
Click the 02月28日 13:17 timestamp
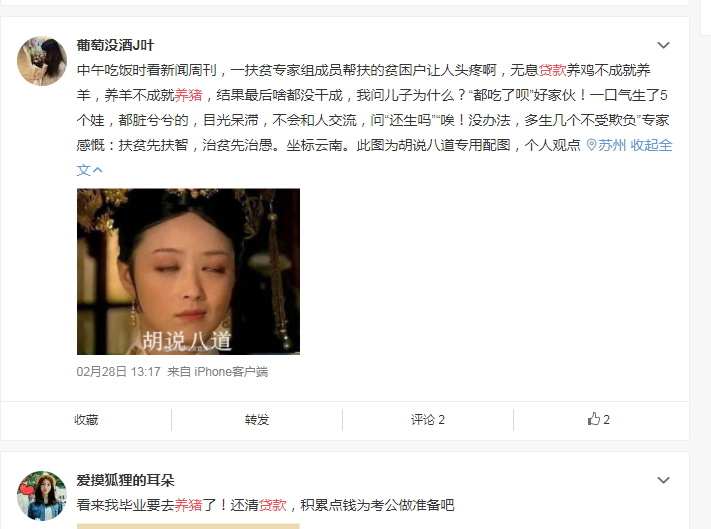click(118, 372)
